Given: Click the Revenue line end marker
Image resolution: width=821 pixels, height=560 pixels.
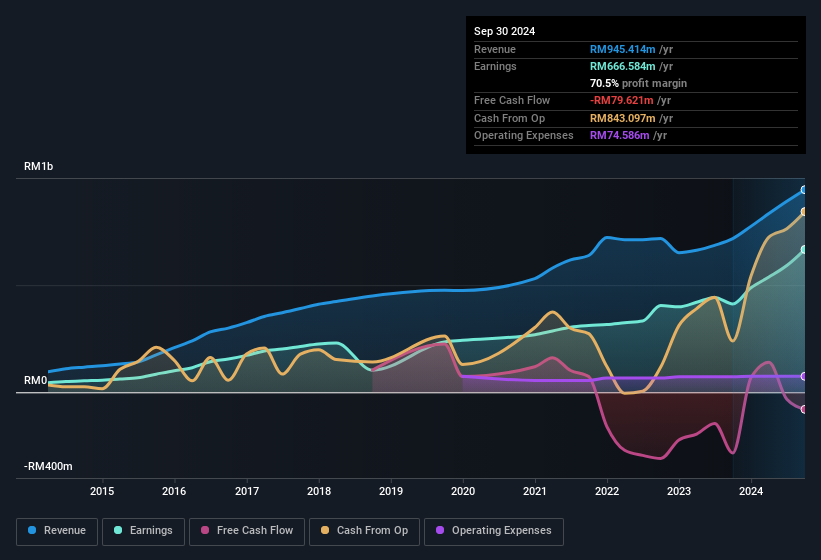Looking at the screenshot, I should (804, 189).
